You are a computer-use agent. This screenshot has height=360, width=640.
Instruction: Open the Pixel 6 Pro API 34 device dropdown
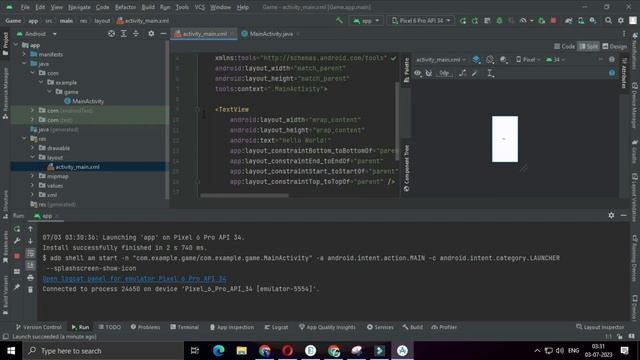[x=421, y=20]
